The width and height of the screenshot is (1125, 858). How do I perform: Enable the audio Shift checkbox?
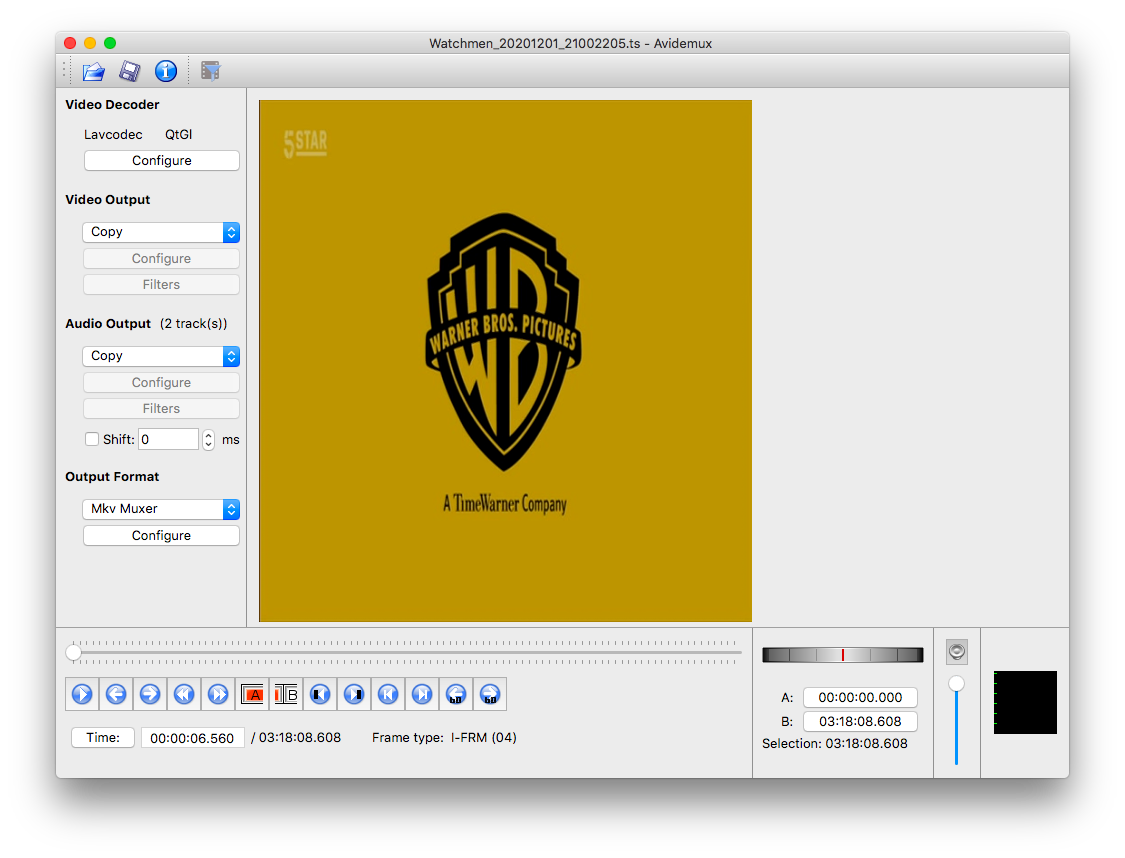click(x=92, y=439)
